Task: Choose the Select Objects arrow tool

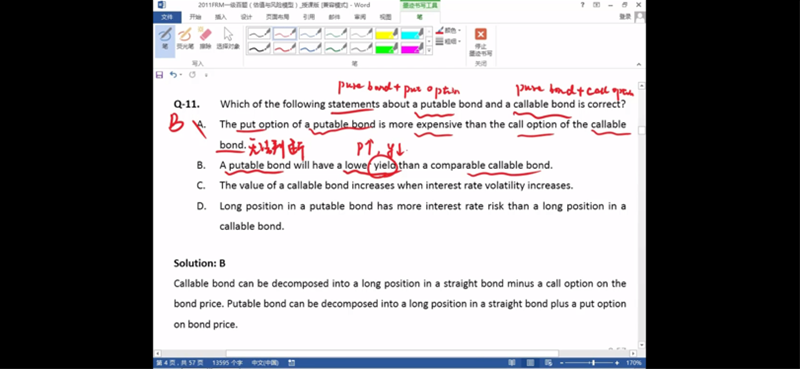Action: [228, 38]
